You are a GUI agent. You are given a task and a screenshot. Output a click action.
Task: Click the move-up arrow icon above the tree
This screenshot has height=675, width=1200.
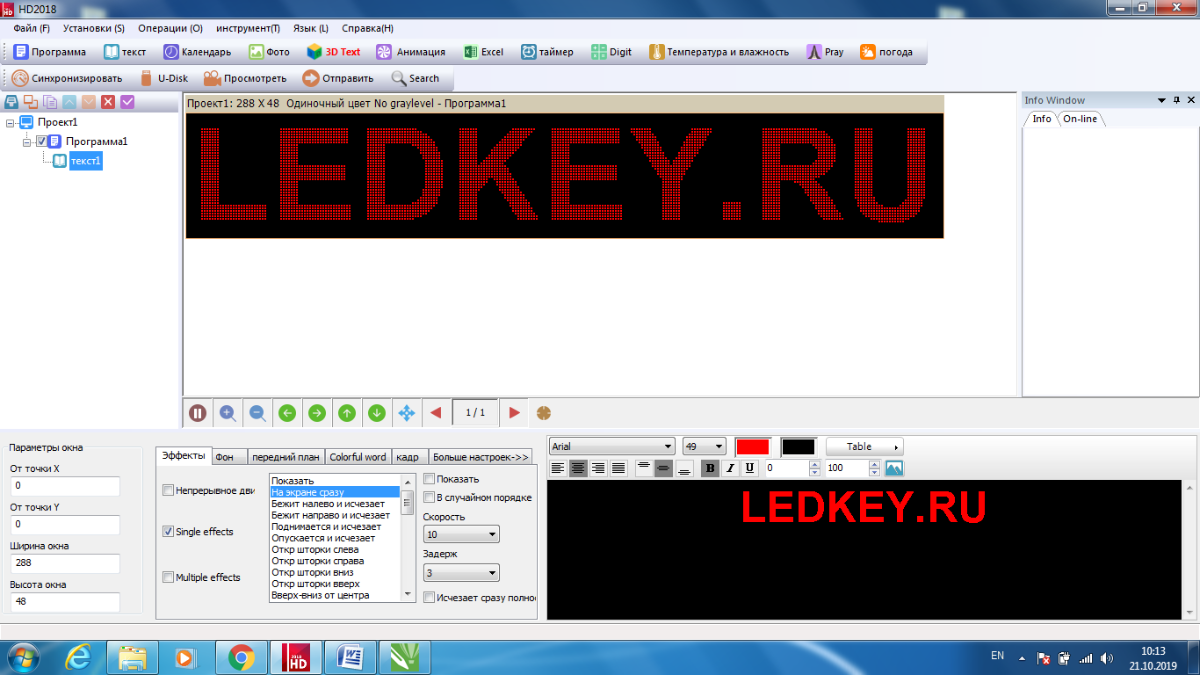click(69, 102)
